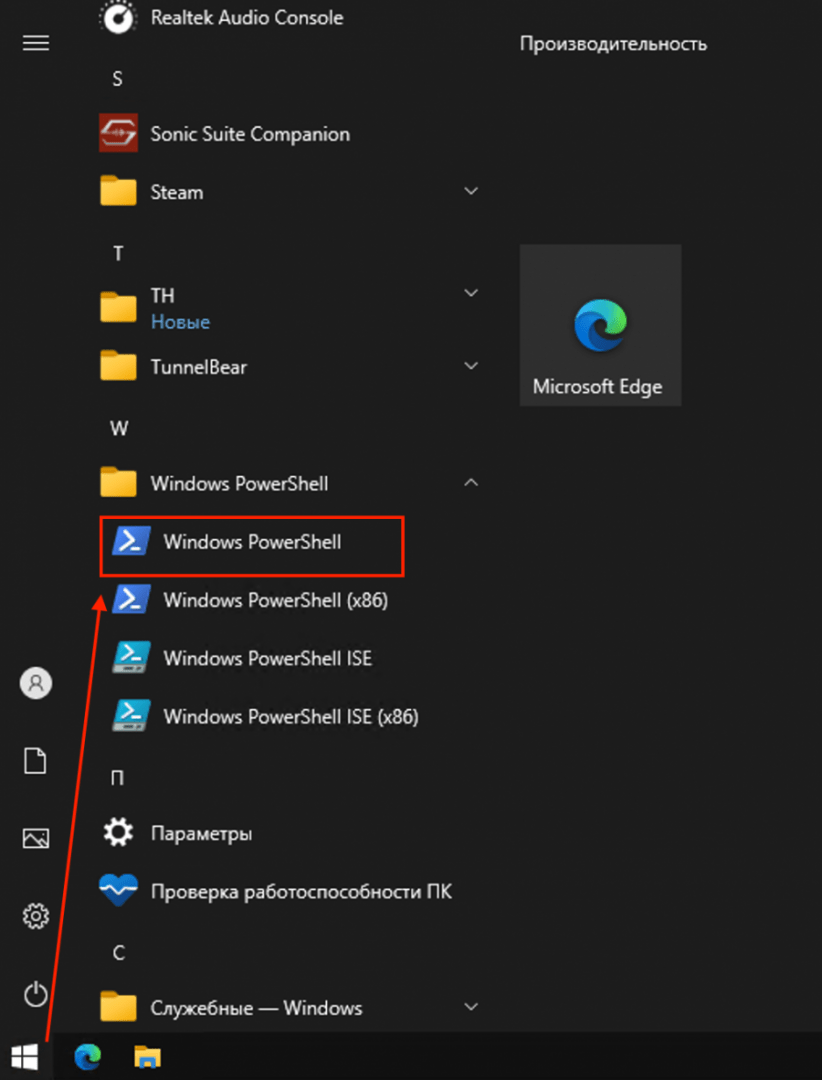Expand the hamburger menu at top
Image resolution: width=822 pixels, height=1080 pixels.
coord(36,43)
